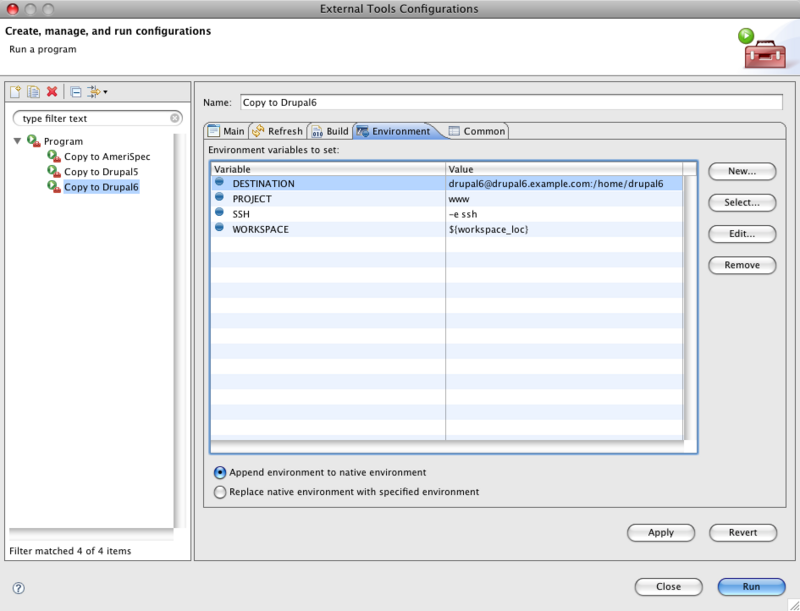Select Append environment to native environment
The width and height of the screenshot is (800, 611).
coord(220,472)
